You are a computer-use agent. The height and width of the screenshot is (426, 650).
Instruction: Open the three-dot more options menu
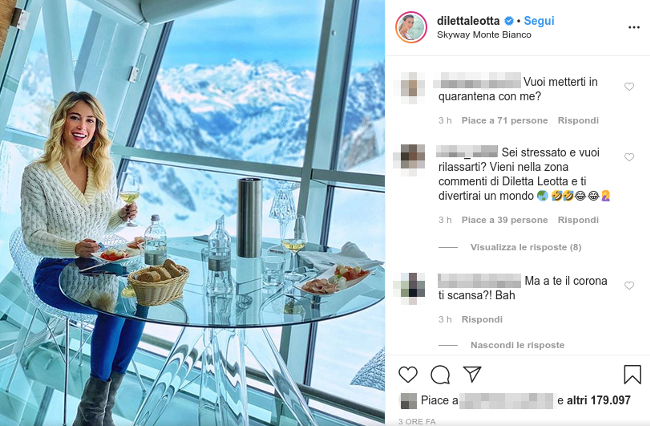[634, 27]
